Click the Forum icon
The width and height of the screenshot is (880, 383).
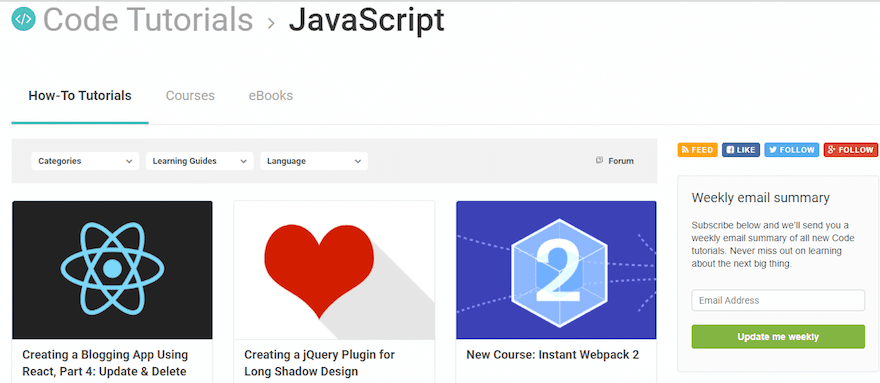599,160
